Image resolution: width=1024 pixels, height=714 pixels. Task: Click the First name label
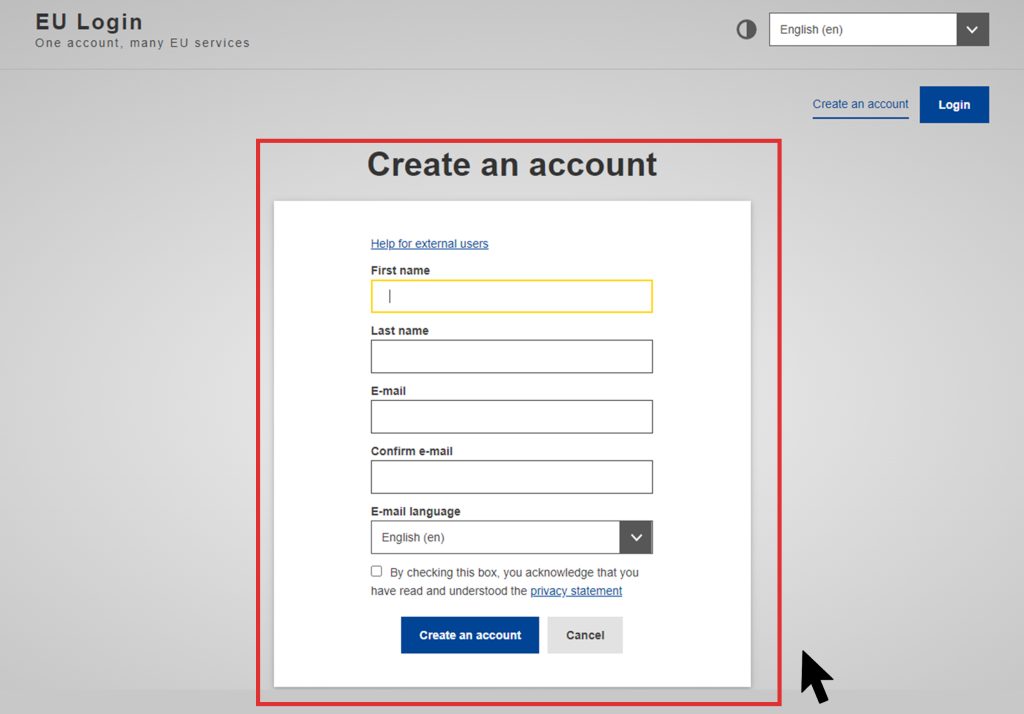coord(400,270)
